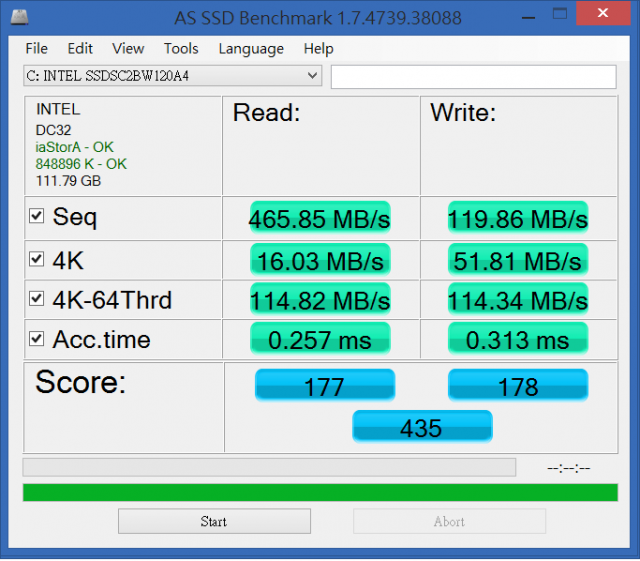Maximize the AS SSD Benchmark window
The image size is (640, 561).
point(560,14)
